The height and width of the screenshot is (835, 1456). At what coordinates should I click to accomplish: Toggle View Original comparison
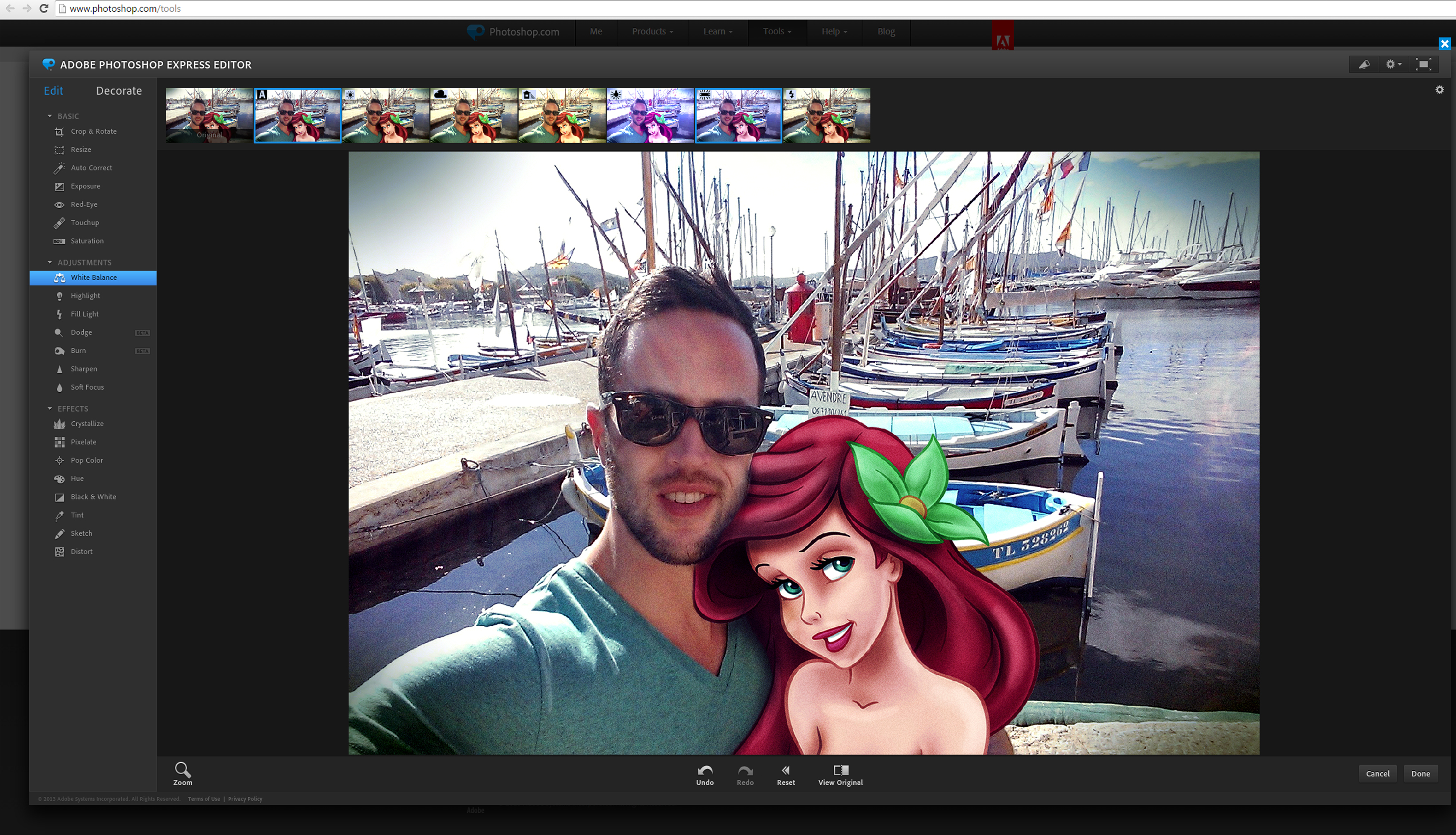(x=840, y=775)
